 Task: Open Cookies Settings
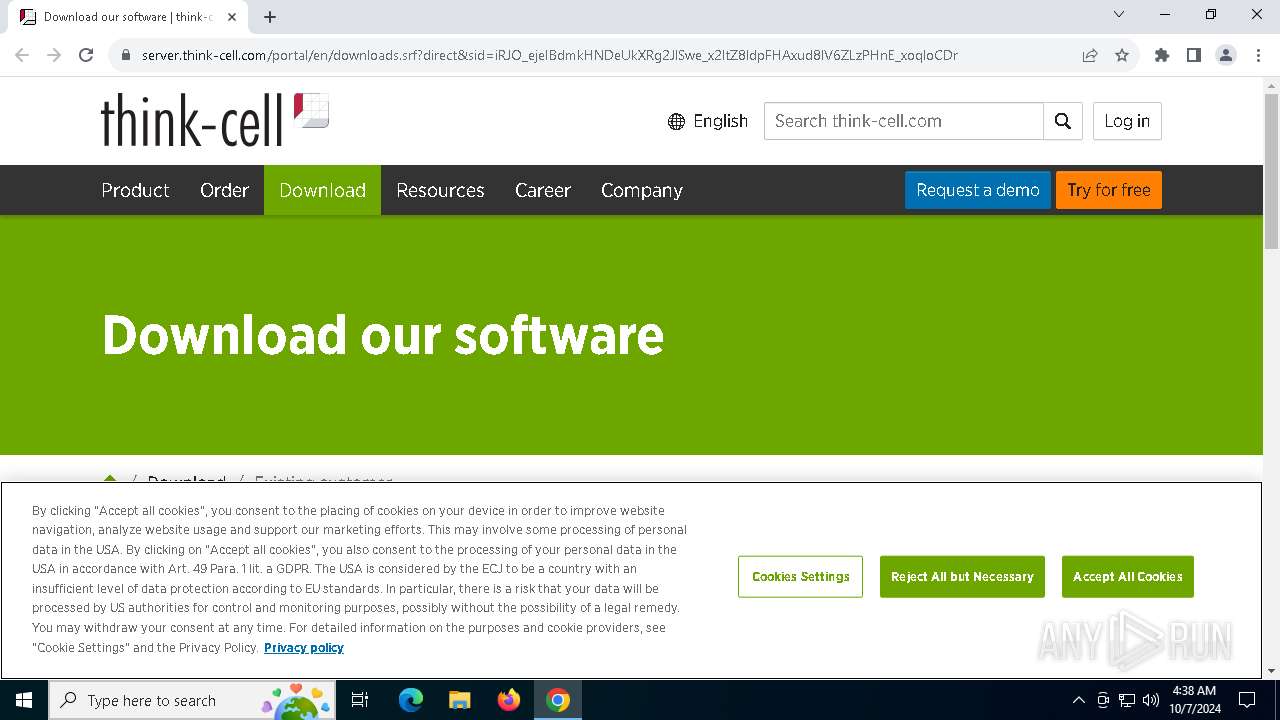click(800, 577)
